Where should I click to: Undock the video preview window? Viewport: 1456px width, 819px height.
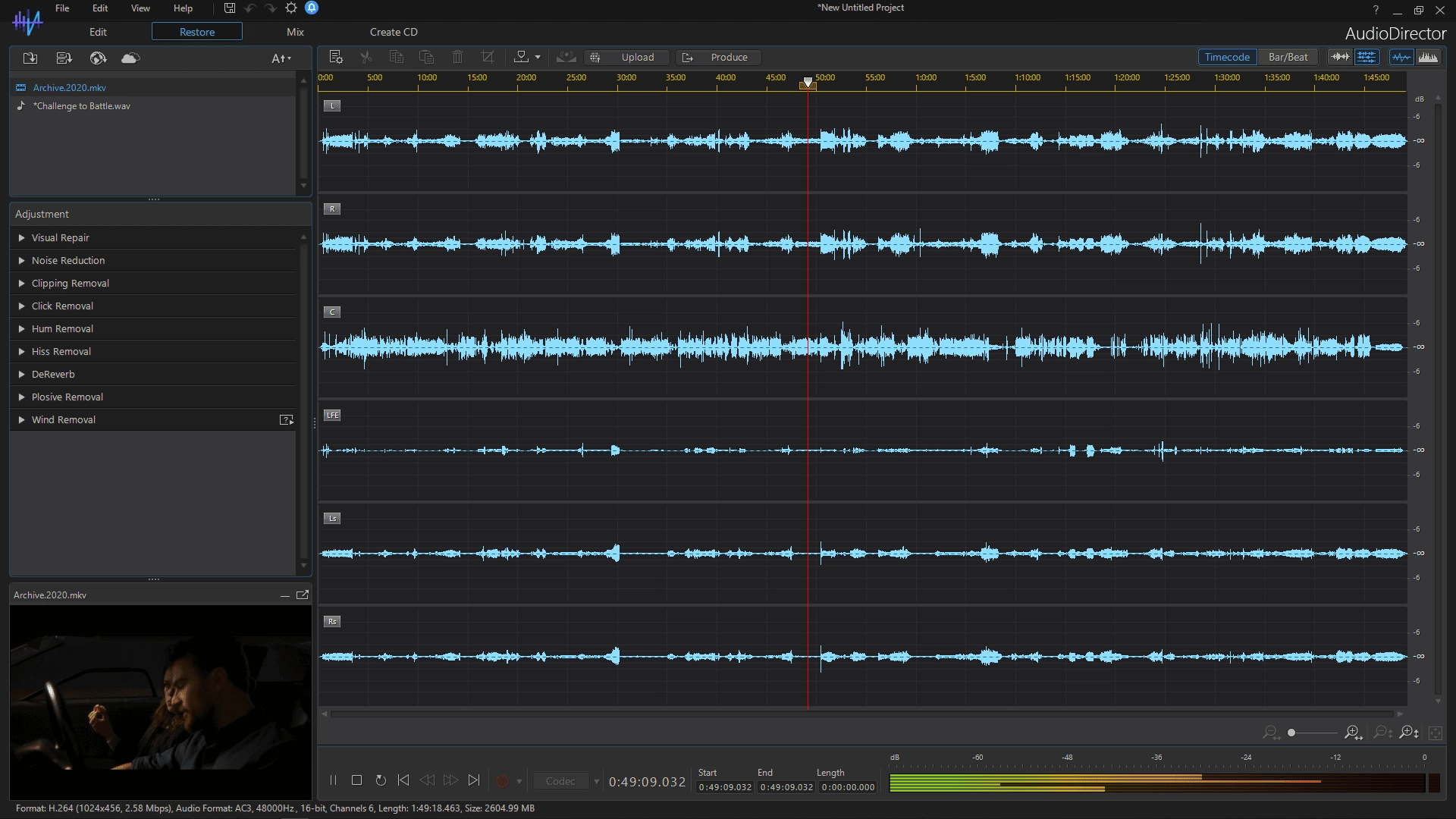303,595
